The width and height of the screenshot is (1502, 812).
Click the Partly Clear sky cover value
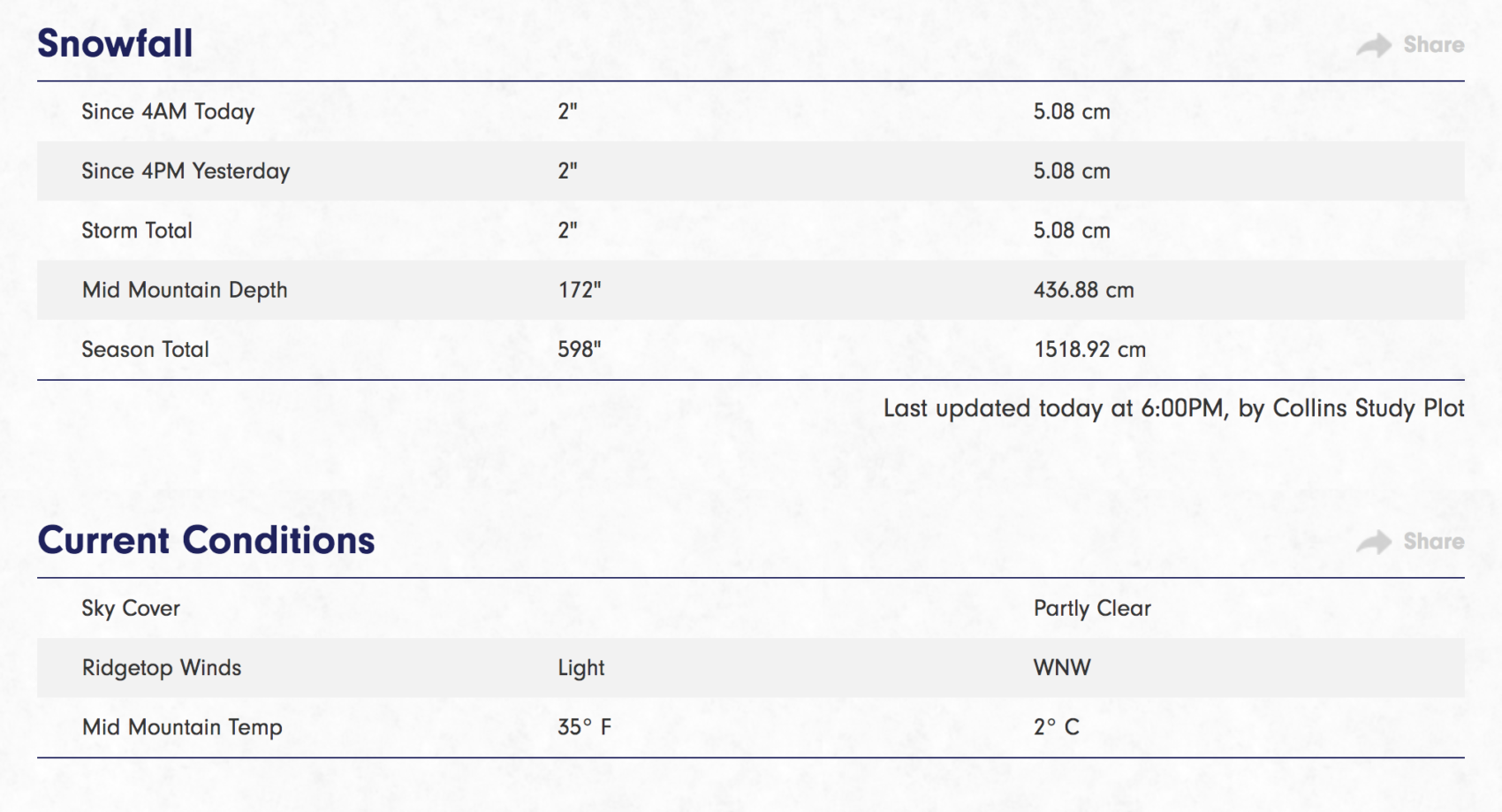tap(1093, 608)
